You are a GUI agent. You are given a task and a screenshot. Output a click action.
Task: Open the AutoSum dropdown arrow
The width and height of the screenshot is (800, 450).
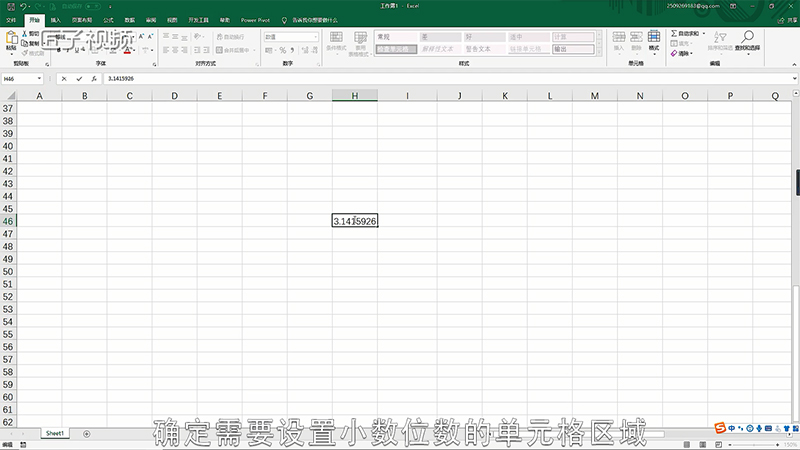(704, 33)
